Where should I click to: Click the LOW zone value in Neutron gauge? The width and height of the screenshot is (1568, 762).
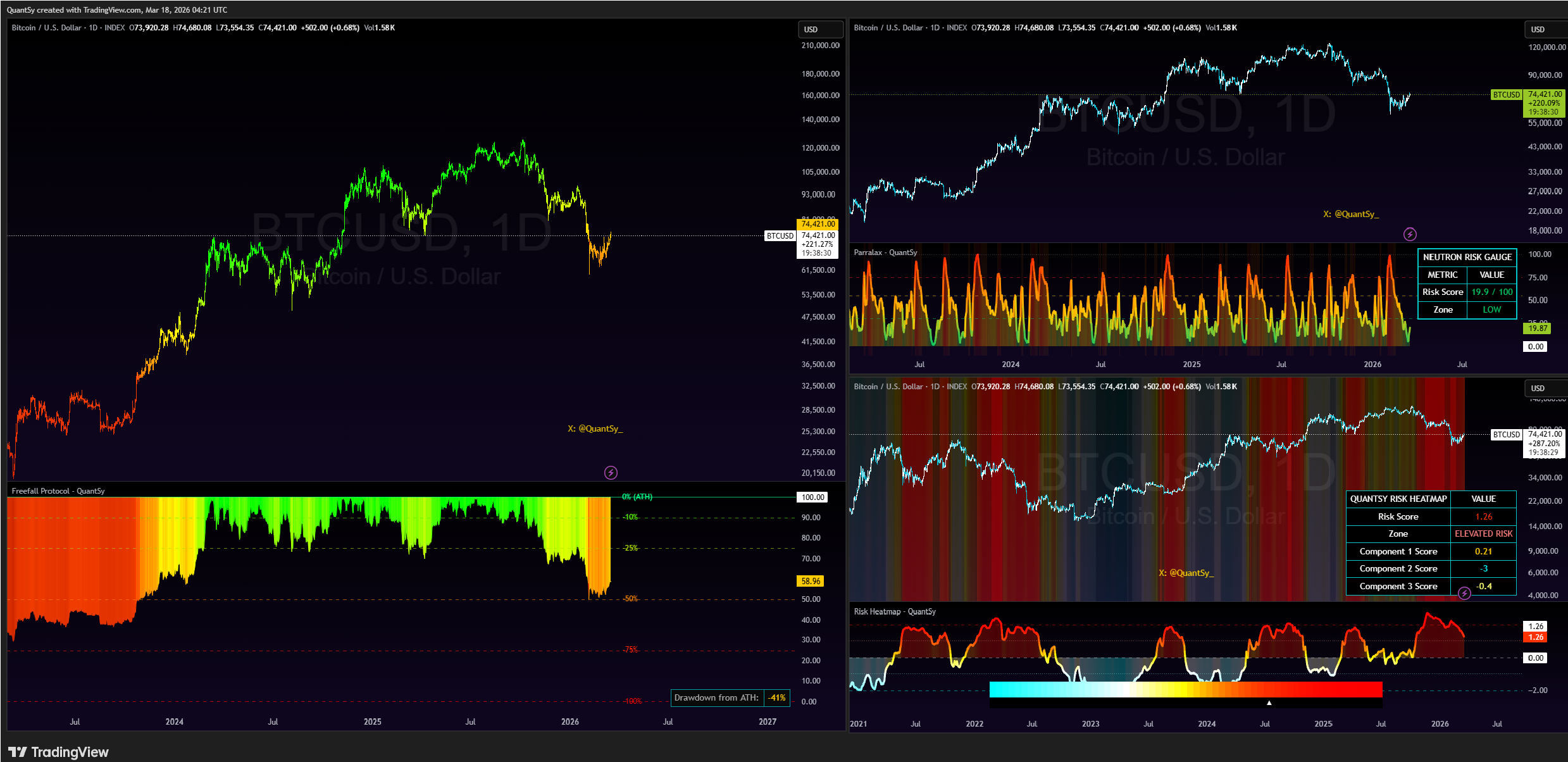coord(1491,309)
